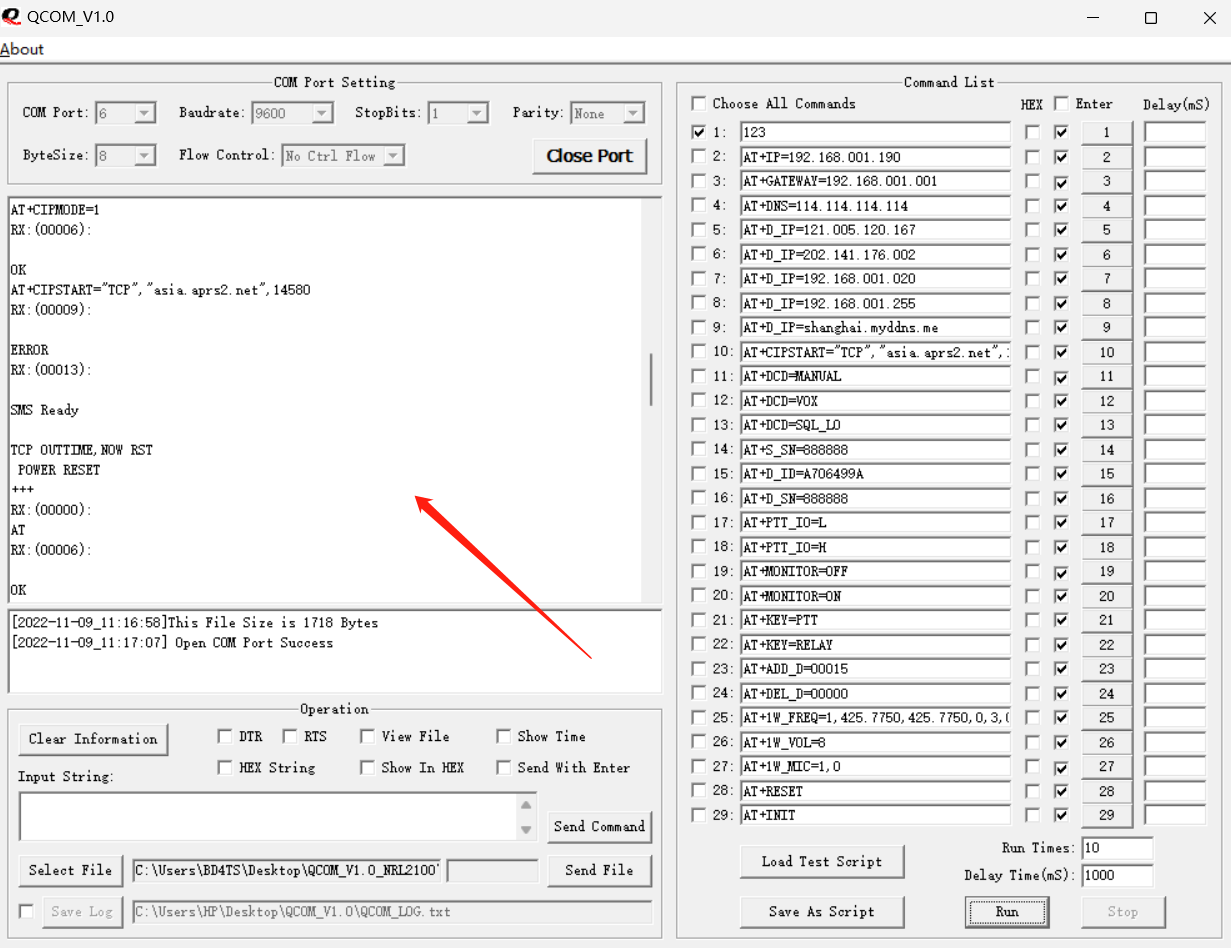The width and height of the screenshot is (1231, 948).
Task: Check the command 25 selection checkbox
Action: 699,718
